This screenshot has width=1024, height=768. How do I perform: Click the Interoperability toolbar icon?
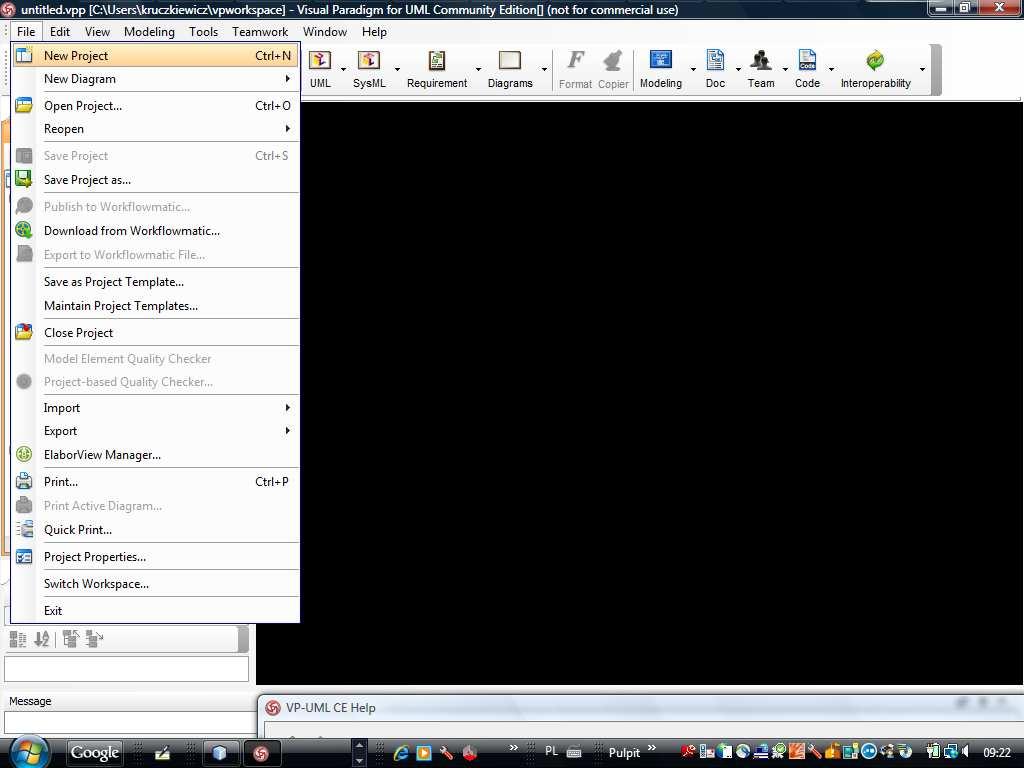point(875,61)
